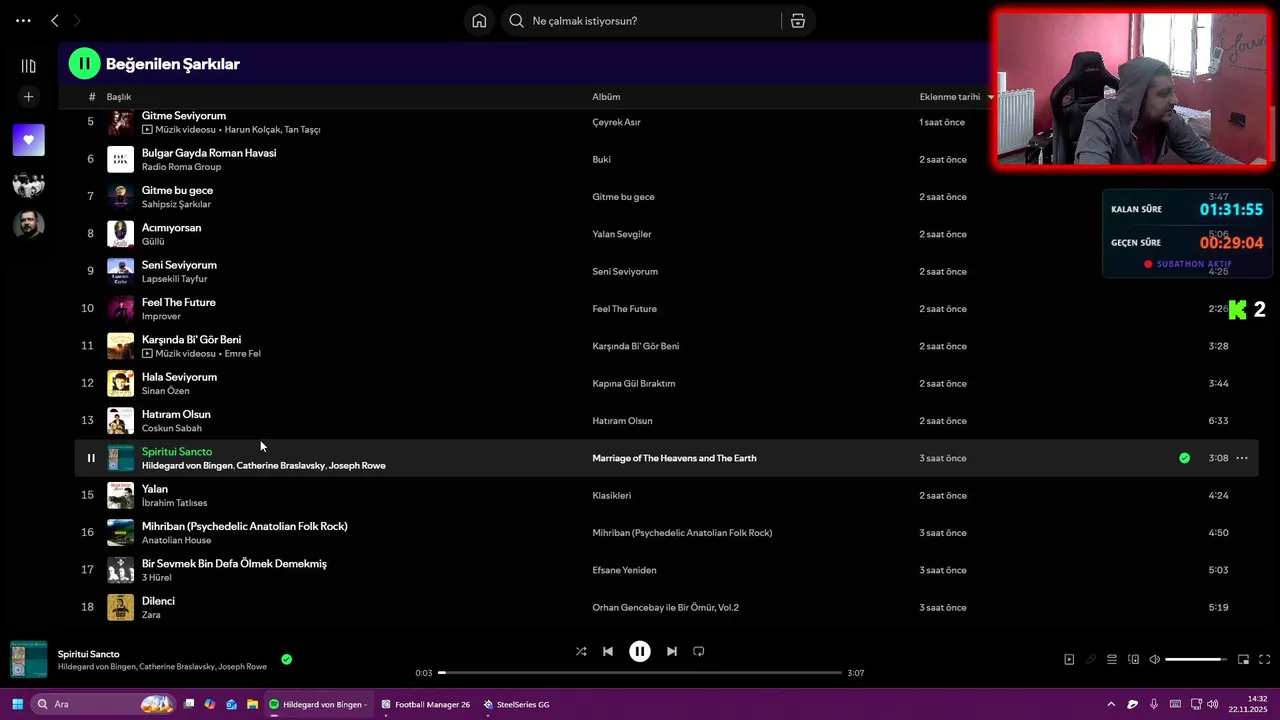
Task: Select the song Dilenci
Action: click(x=158, y=601)
